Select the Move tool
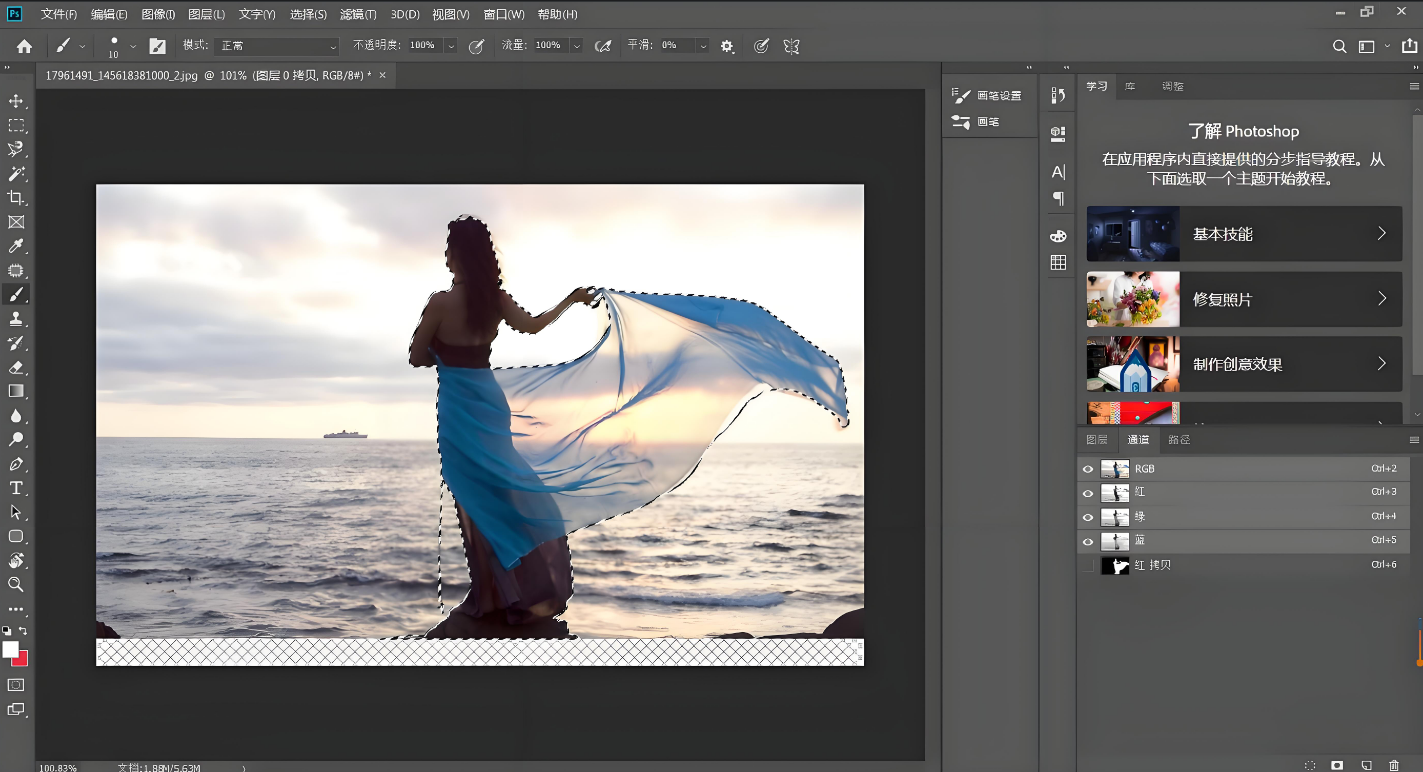 tap(16, 101)
